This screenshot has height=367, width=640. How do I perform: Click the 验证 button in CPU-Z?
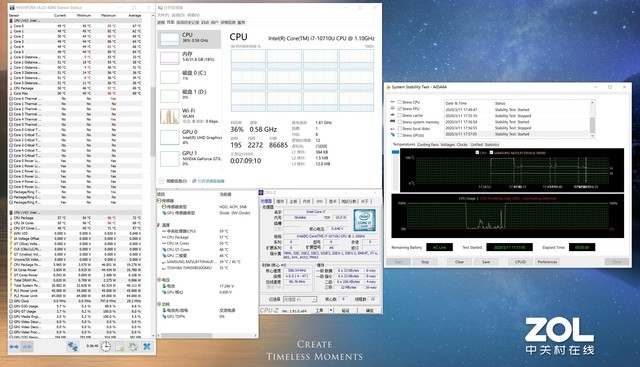click(345, 310)
